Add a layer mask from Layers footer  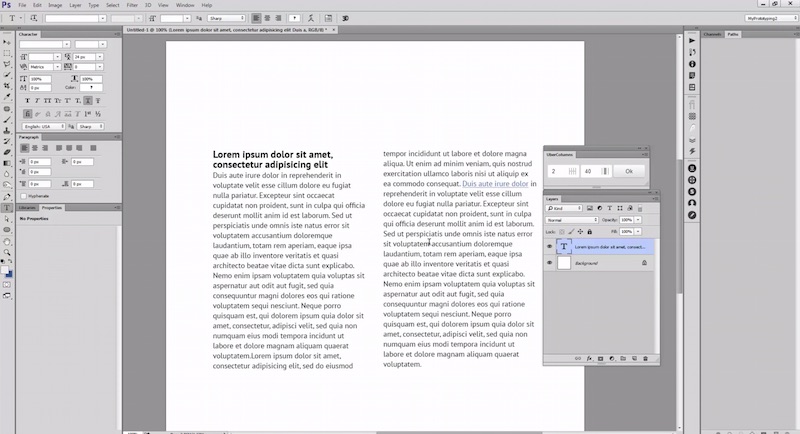coord(601,359)
